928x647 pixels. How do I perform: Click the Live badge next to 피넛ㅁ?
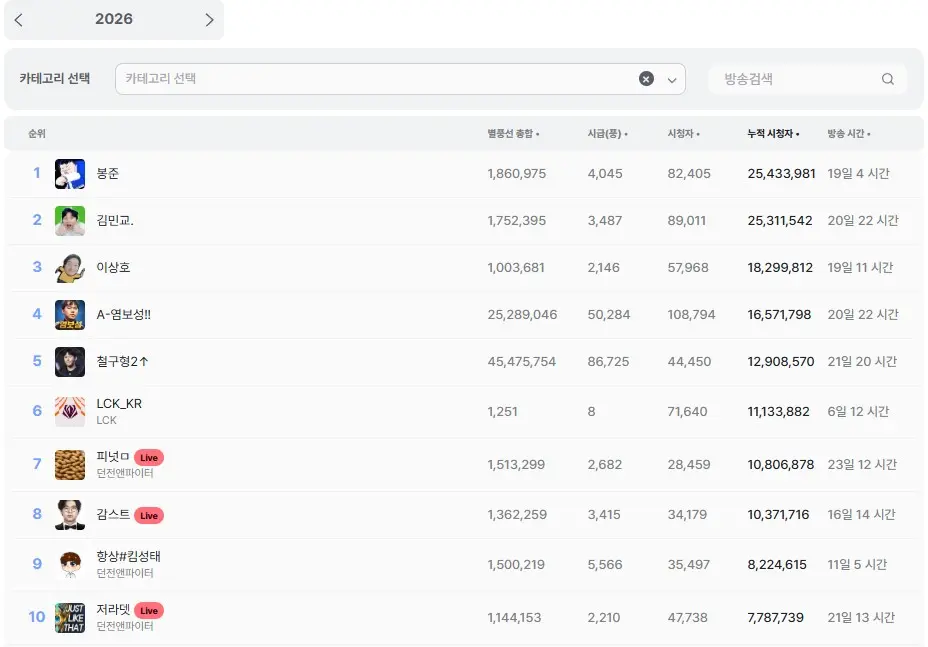coord(148,457)
